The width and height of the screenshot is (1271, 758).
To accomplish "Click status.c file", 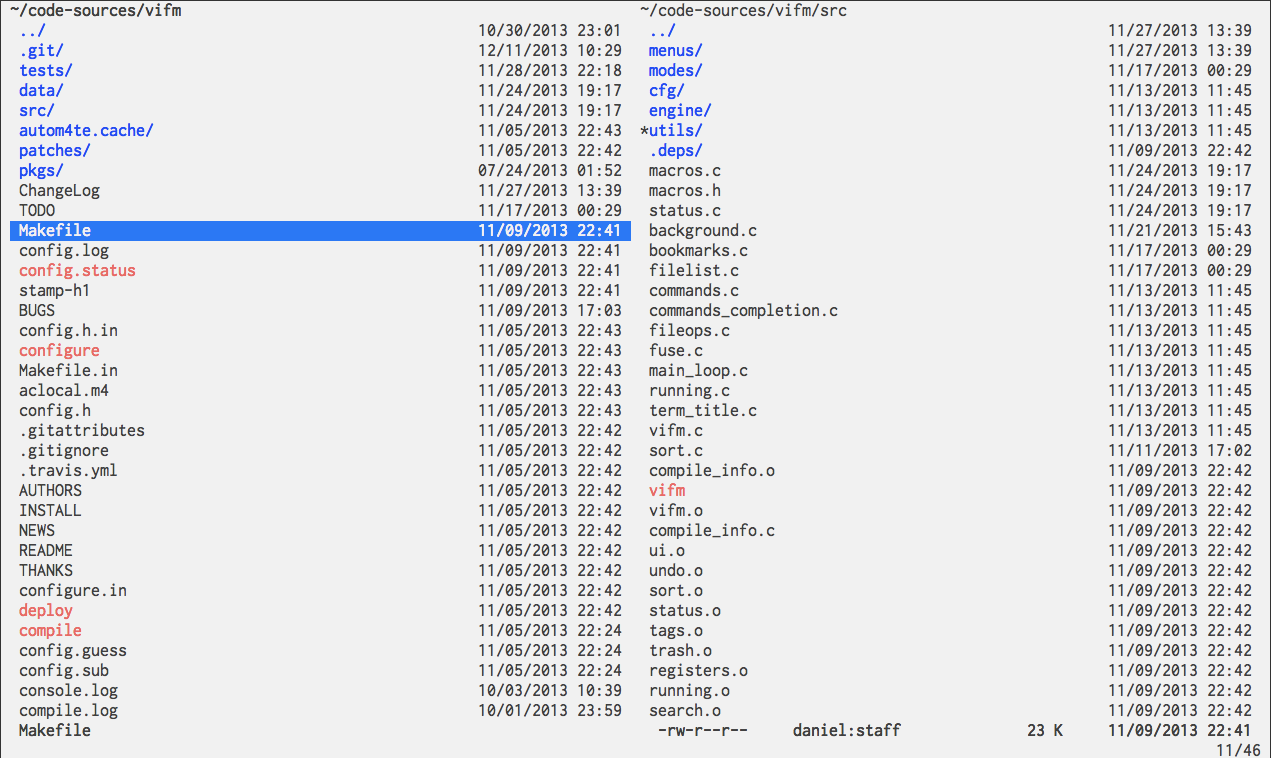I will (685, 210).
